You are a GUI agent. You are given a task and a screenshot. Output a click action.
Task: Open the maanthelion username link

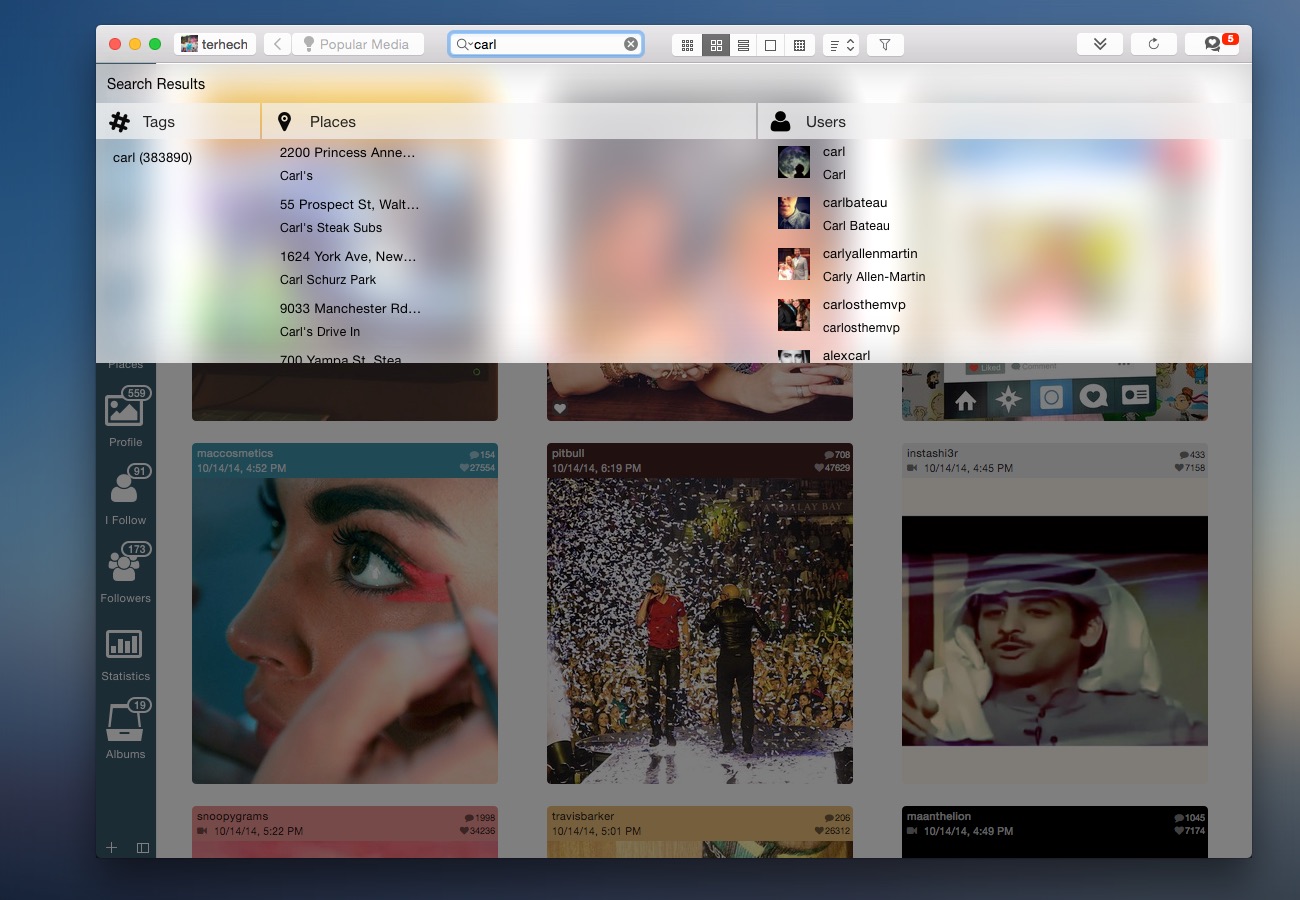(x=939, y=817)
